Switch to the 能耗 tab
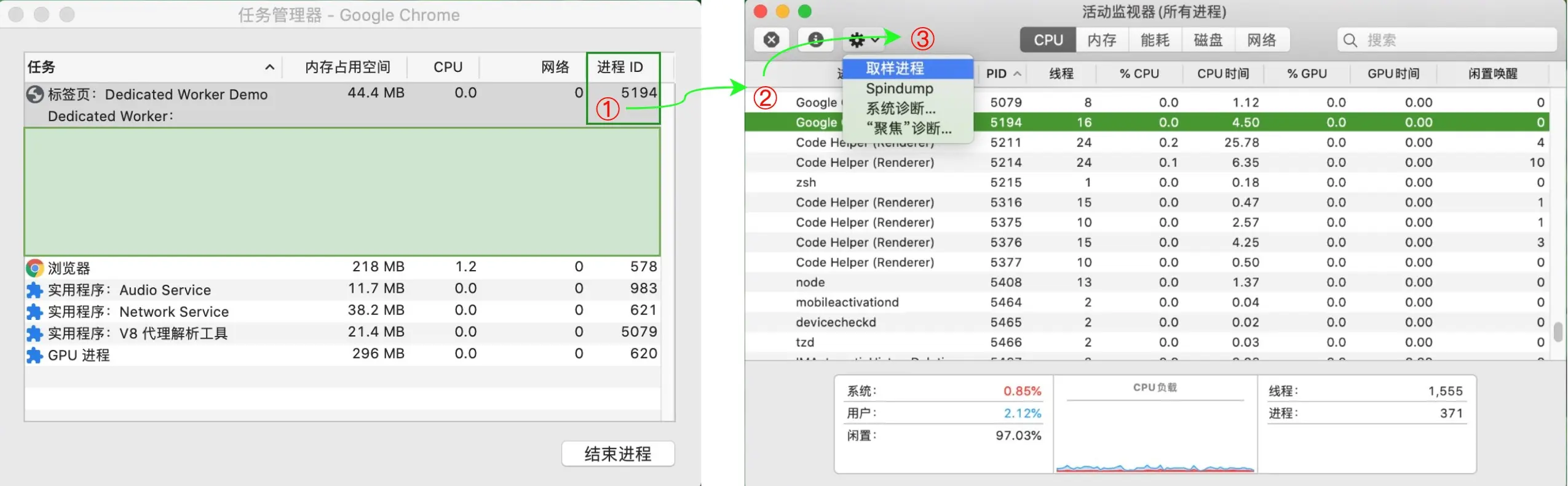This screenshot has width=1568, height=486. [x=1155, y=40]
